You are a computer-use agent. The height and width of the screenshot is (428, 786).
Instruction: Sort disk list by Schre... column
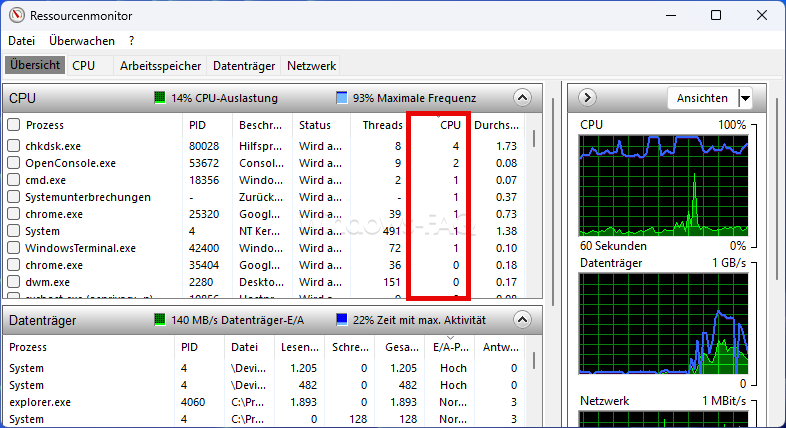pyautogui.click(x=350, y=347)
